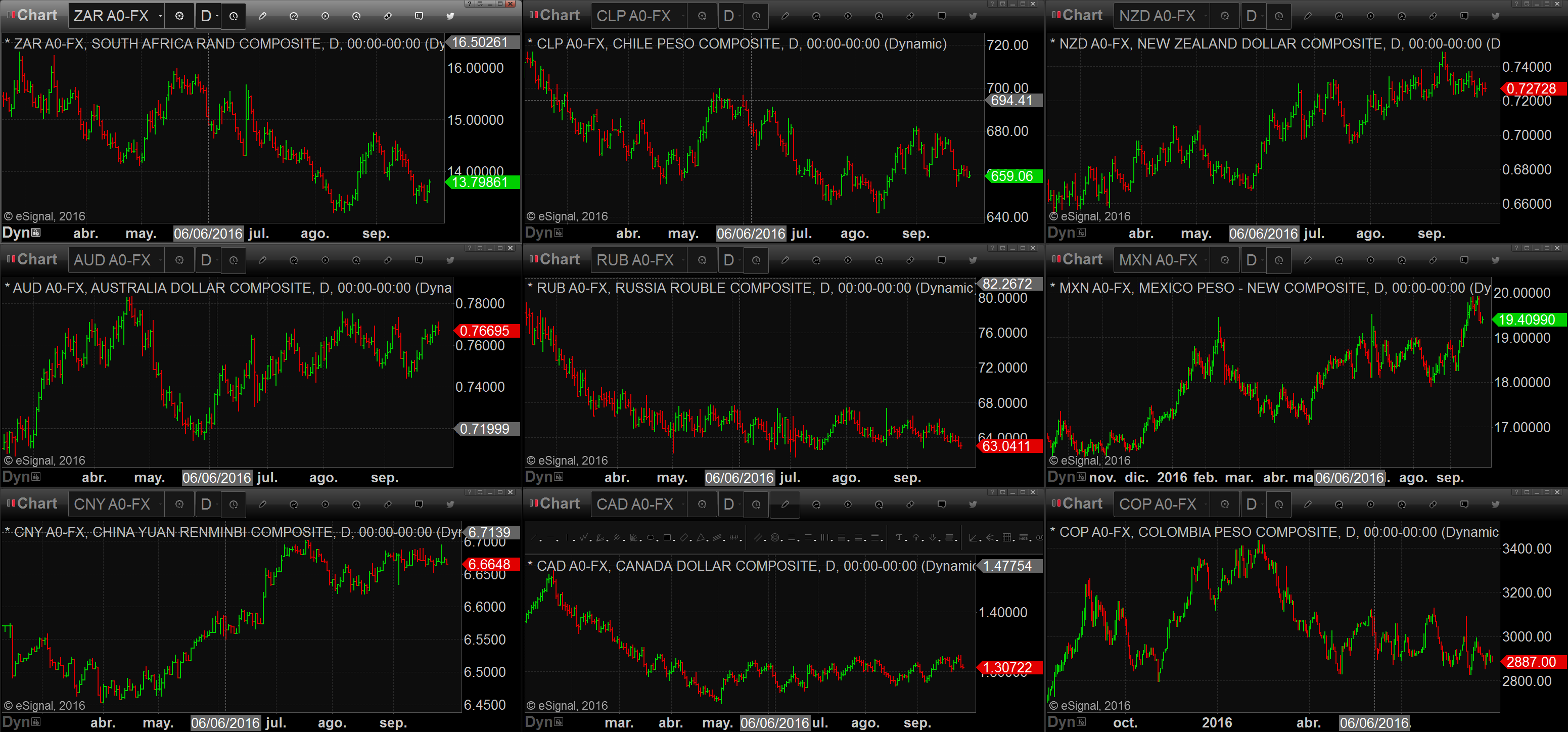Open the CLP A0-FX symbol dropdown
The image size is (1568, 732).
point(639,16)
